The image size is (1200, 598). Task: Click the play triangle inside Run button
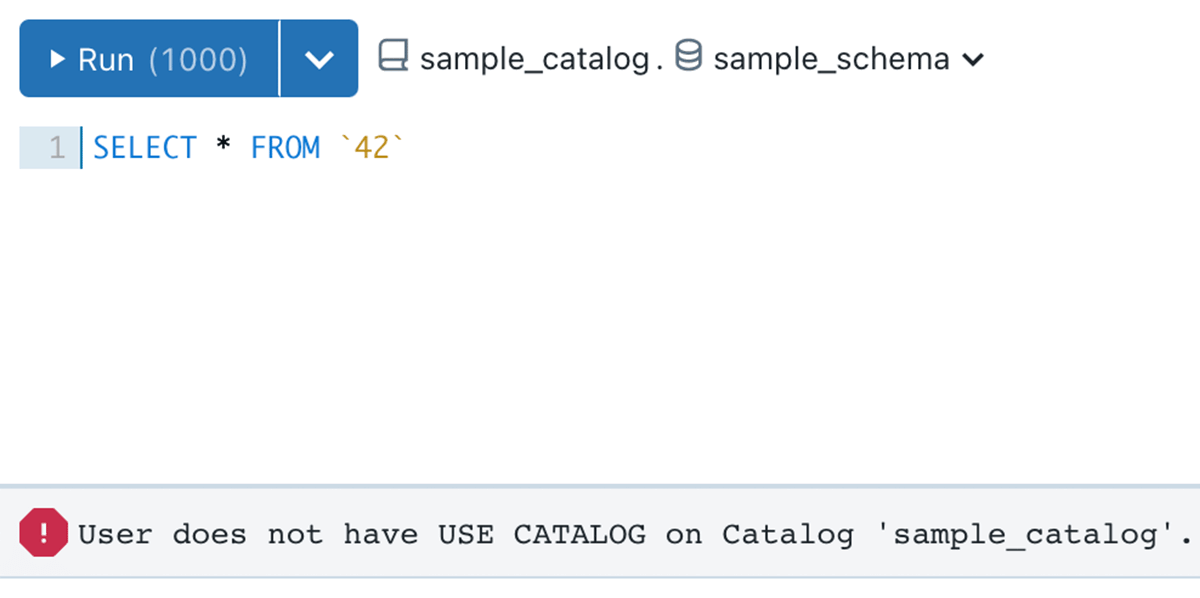[x=57, y=58]
